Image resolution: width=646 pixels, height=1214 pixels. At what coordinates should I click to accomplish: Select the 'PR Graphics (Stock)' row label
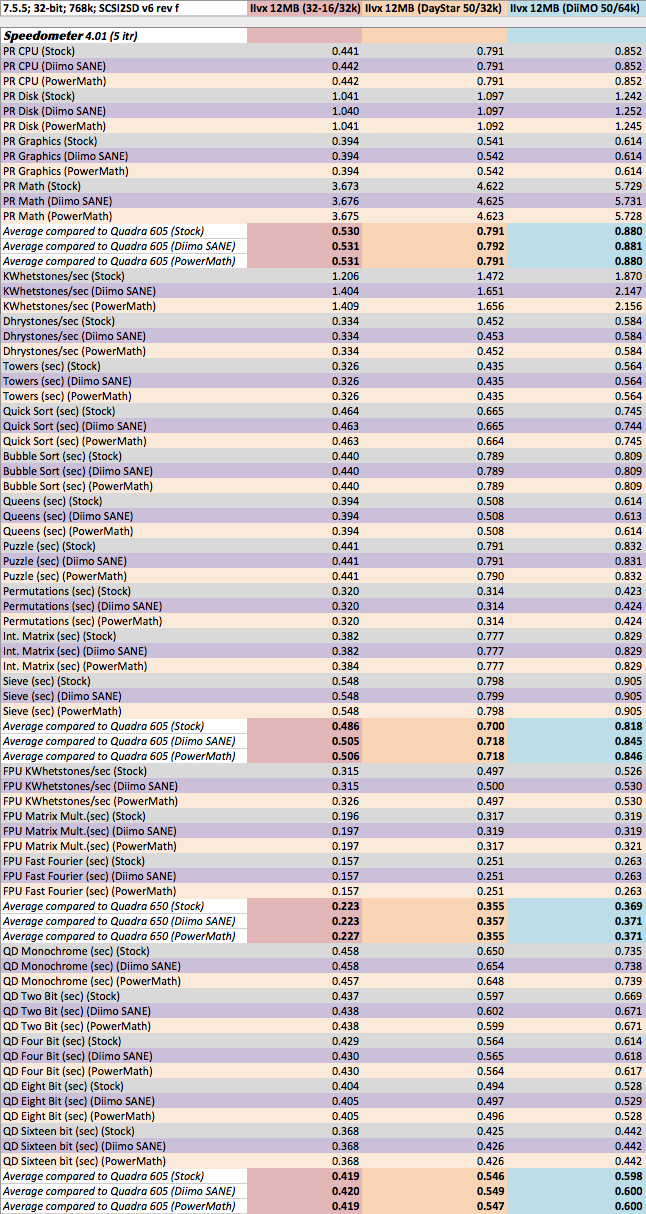52,141
